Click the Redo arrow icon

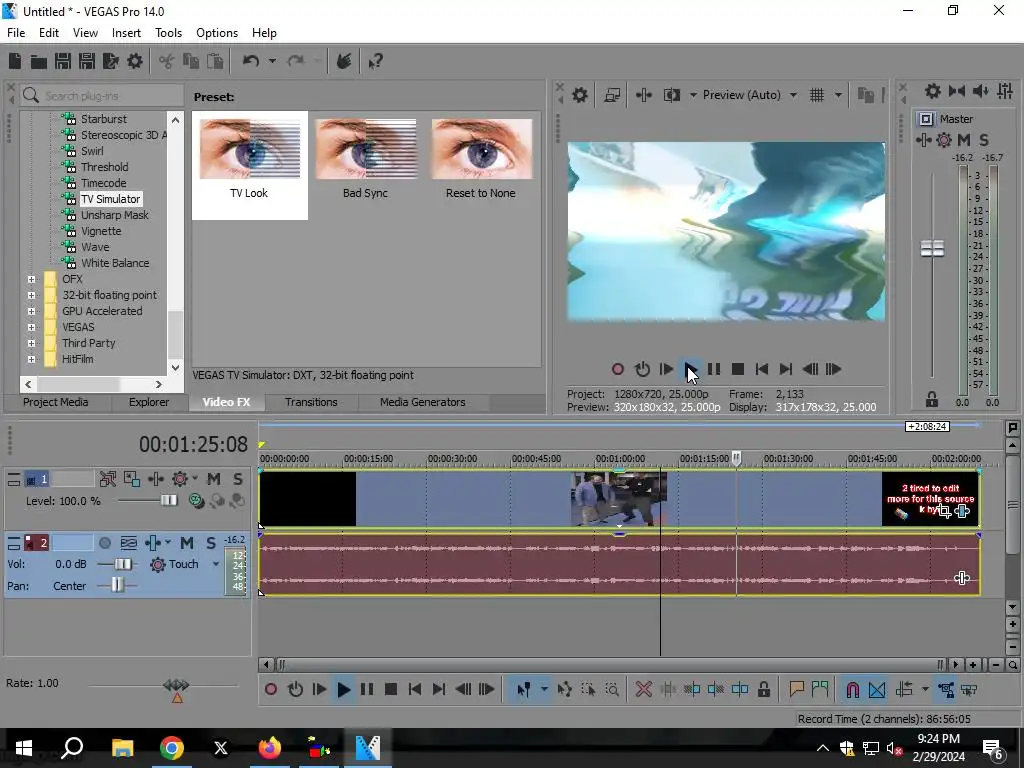[296, 61]
